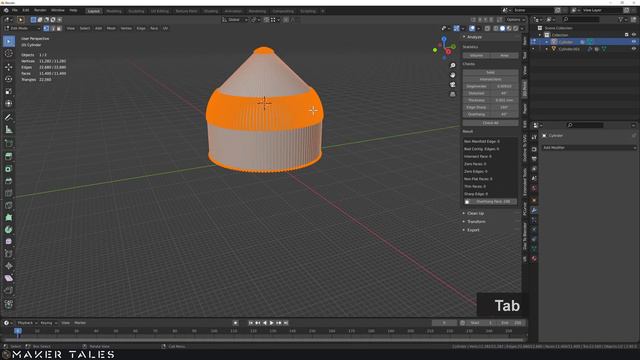Screen dimensions: 640x360
Task: Activate the Move tool
Action: tap(9, 67)
